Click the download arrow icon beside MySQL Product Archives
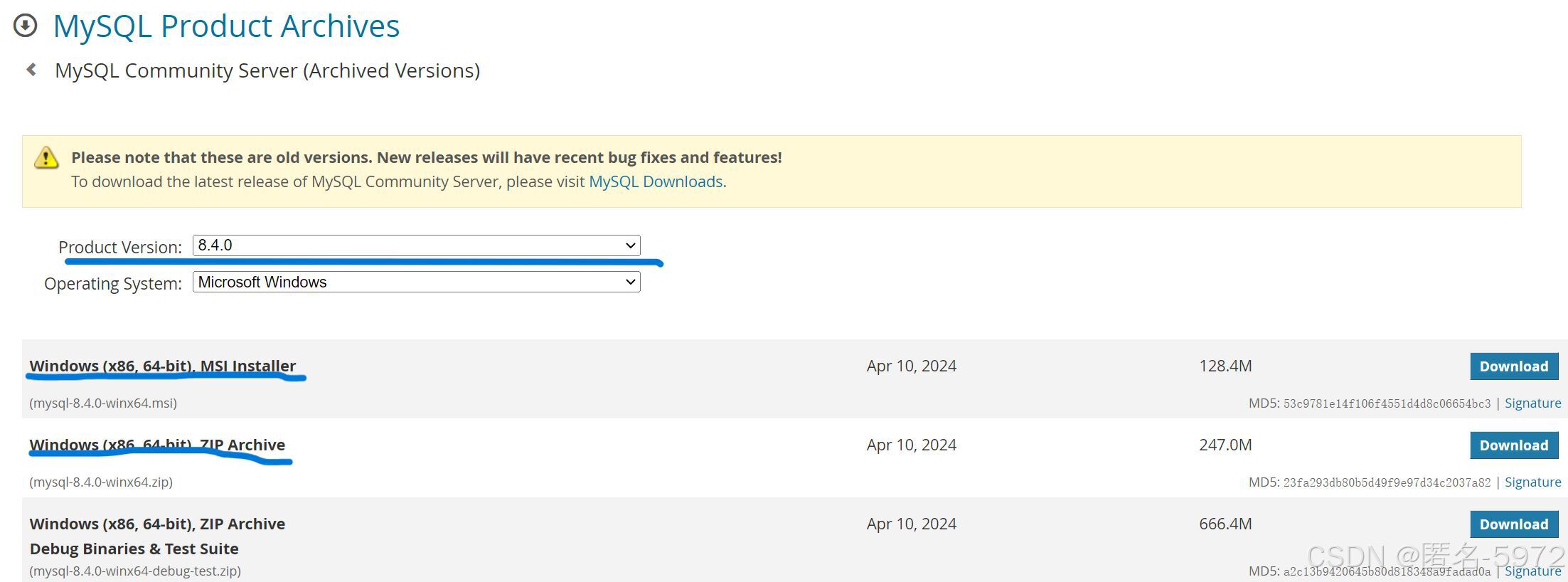This screenshot has width=1568, height=582. [x=26, y=26]
